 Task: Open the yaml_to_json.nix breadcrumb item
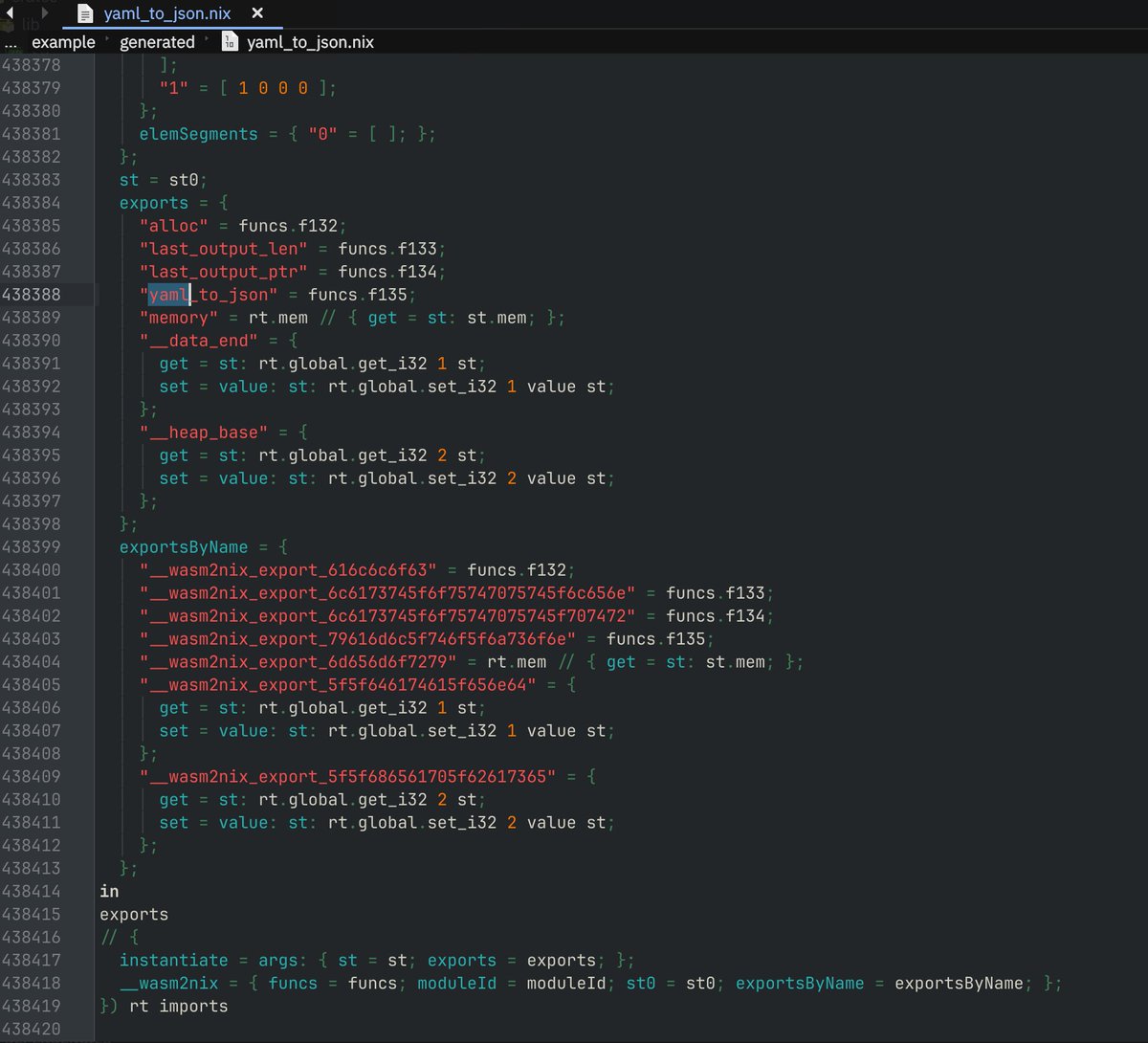310,42
